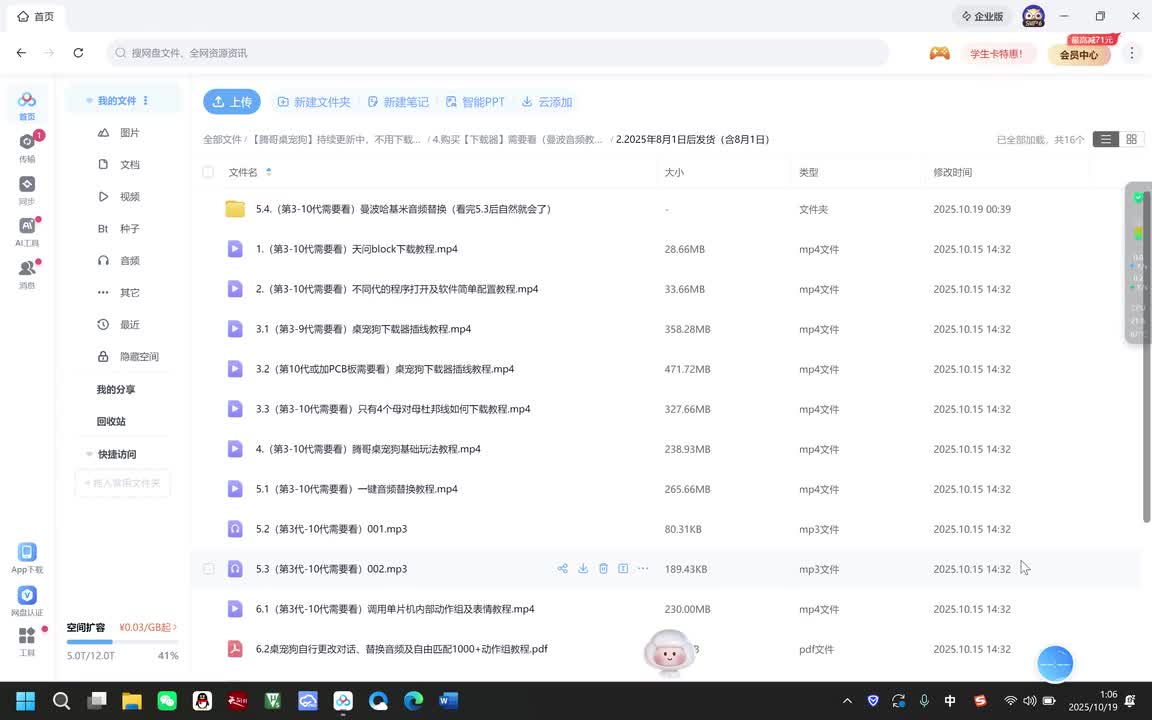Click 新建笔记 new note
The width and height of the screenshot is (1152, 720).
pos(398,102)
